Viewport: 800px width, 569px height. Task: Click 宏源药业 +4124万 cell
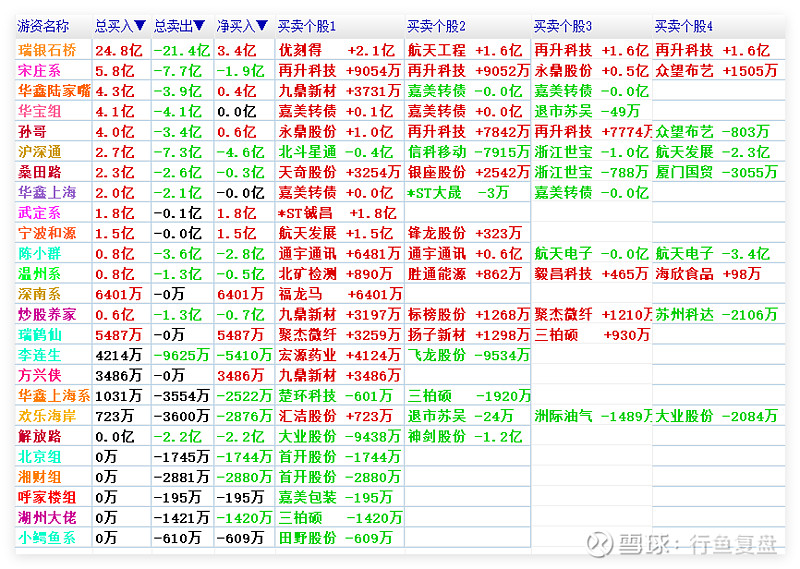coord(340,355)
